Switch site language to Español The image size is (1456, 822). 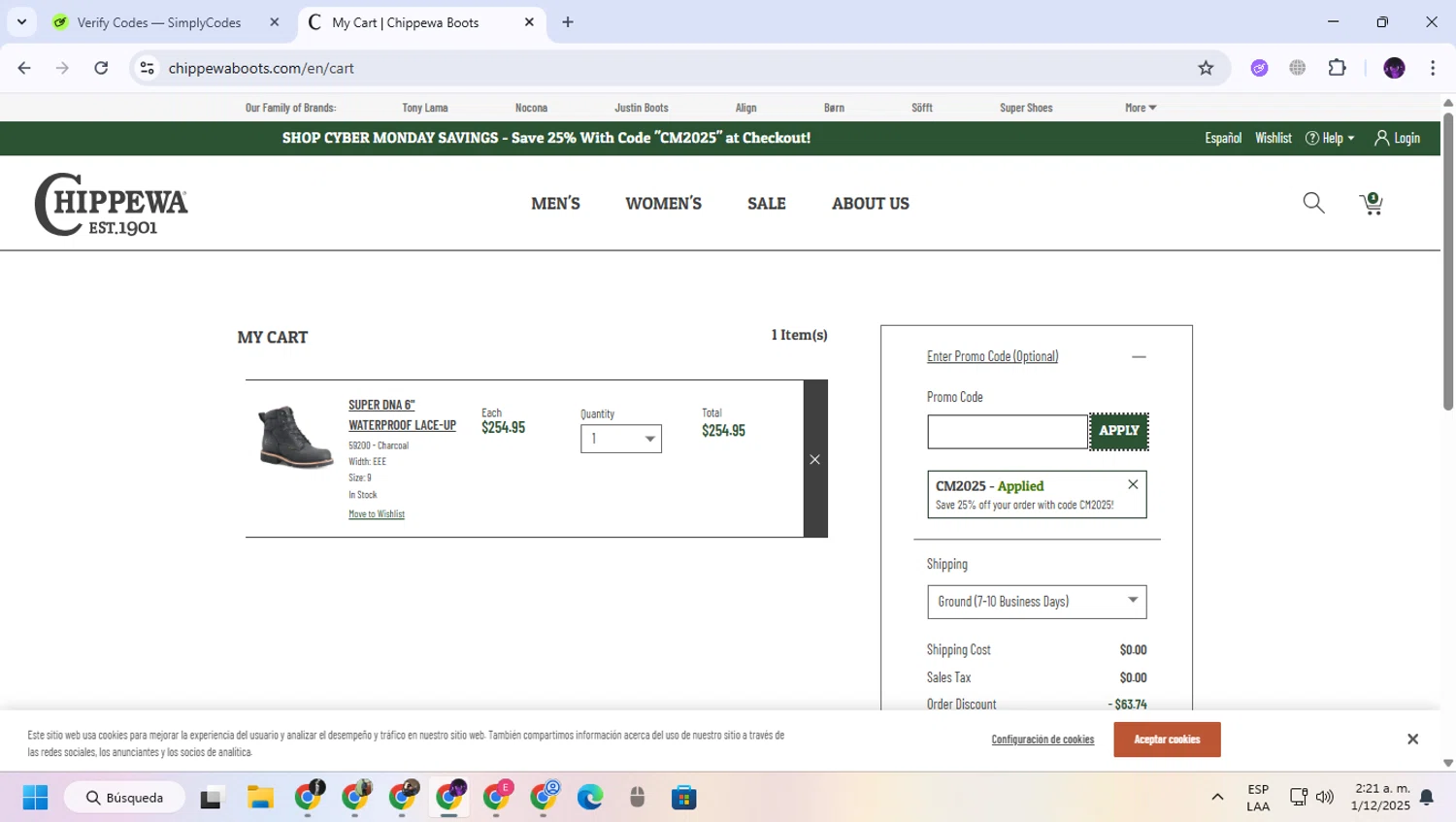(1223, 138)
